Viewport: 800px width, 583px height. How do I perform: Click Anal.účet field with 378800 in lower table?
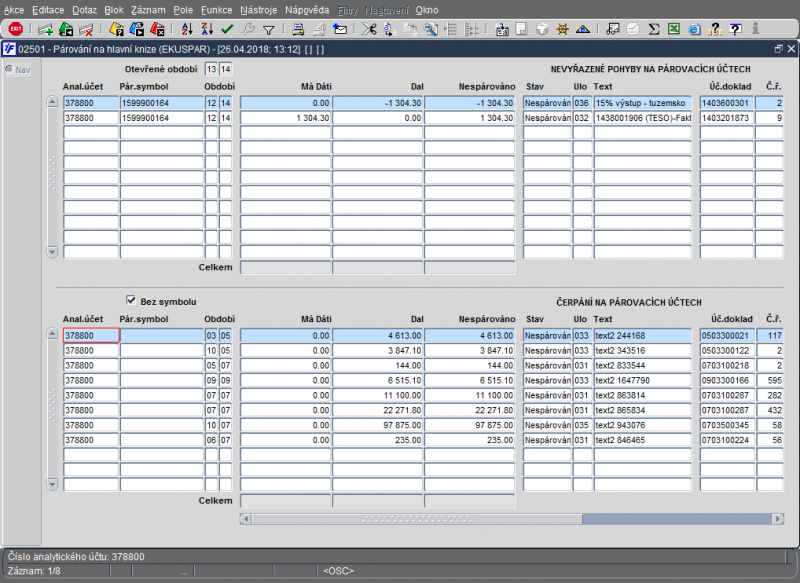(x=90, y=336)
